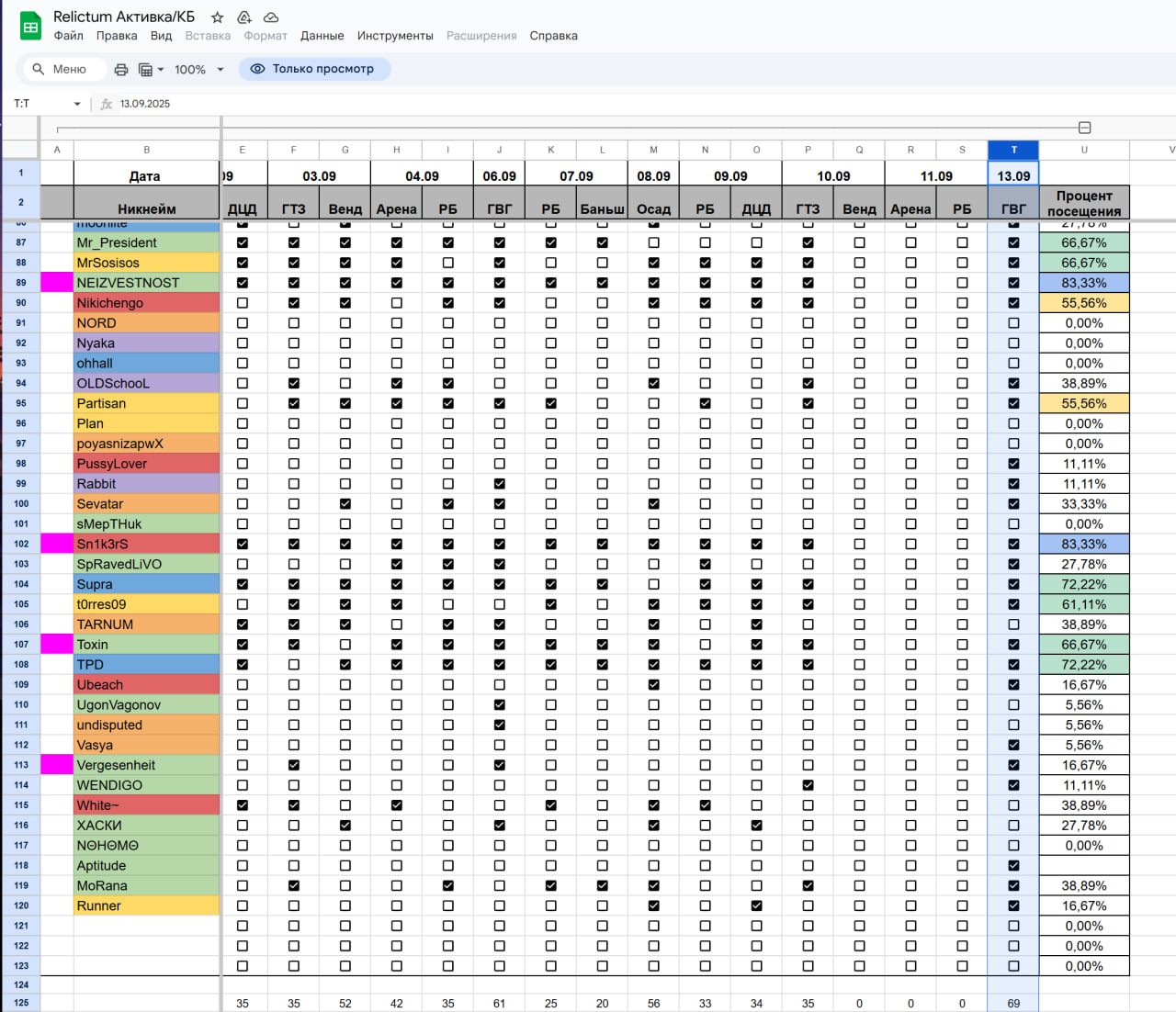Open the Файл menu

[68, 36]
